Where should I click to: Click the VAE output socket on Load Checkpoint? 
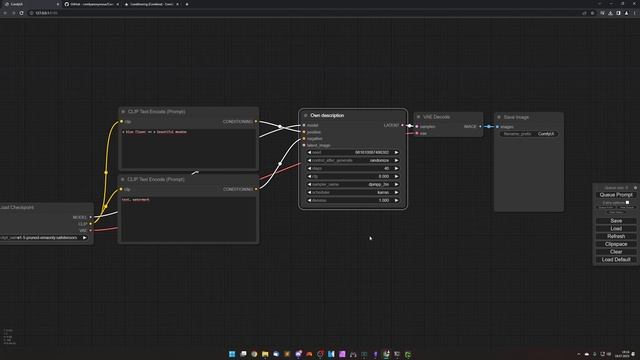[x=91, y=230]
